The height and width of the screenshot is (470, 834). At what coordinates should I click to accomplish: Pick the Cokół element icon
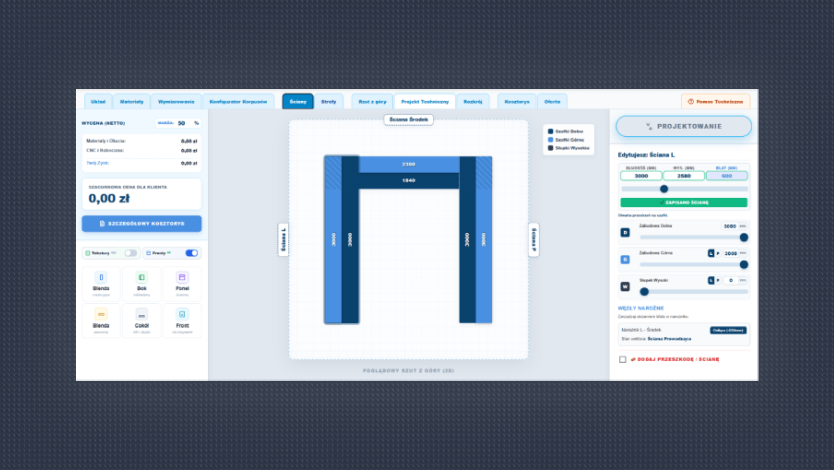(x=141, y=314)
